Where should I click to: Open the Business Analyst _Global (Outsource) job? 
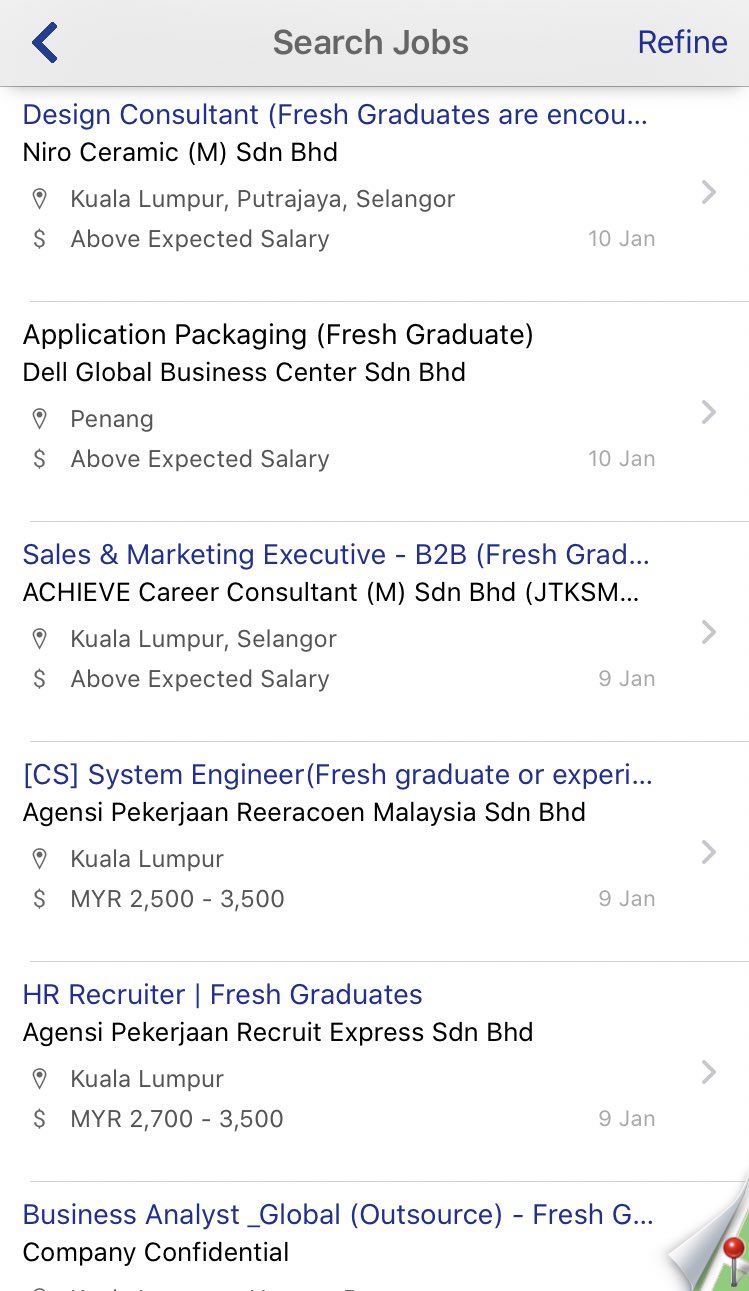click(338, 1215)
